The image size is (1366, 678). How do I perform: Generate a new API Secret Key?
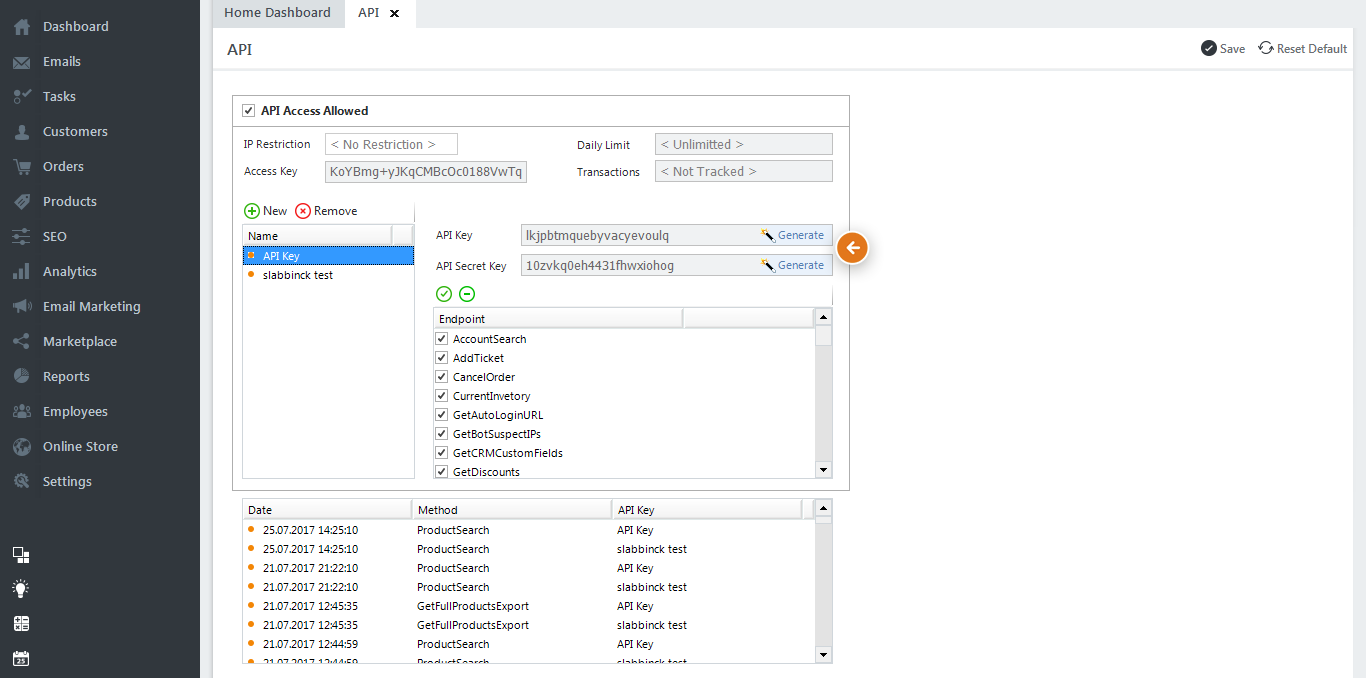click(793, 265)
